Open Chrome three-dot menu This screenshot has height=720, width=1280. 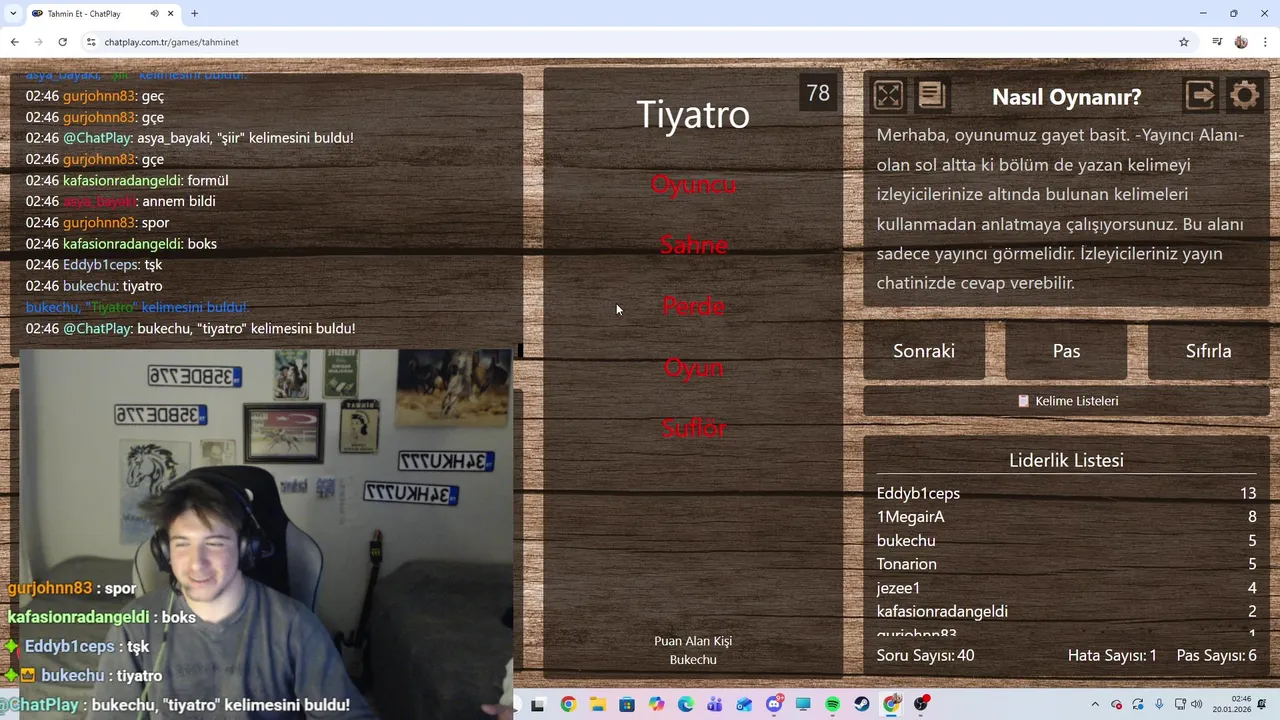(1265, 42)
